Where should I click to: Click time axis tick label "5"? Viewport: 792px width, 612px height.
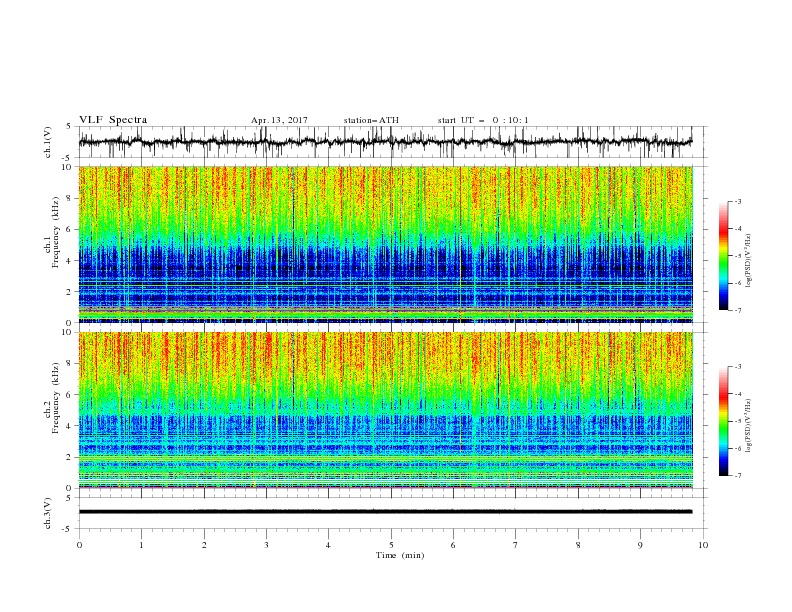(391, 545)
